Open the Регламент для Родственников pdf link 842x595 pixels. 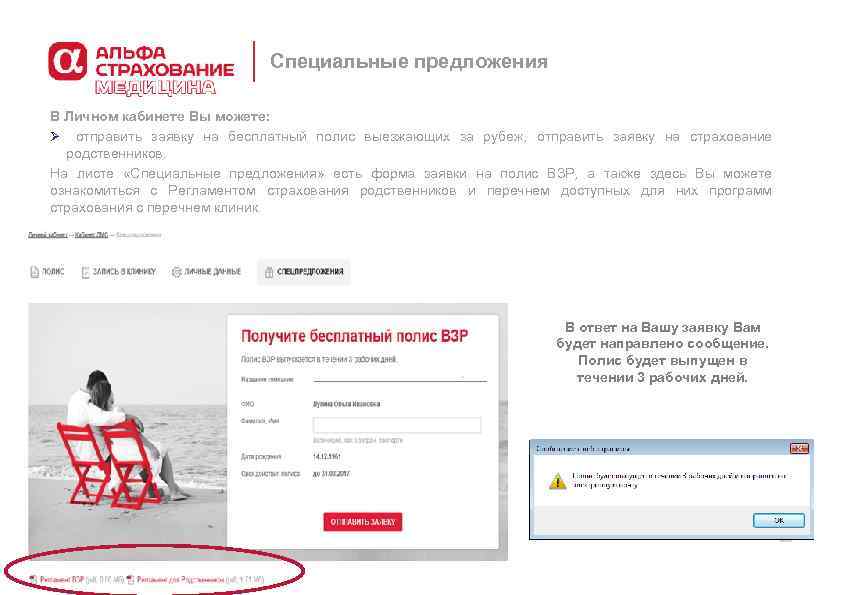180,579
